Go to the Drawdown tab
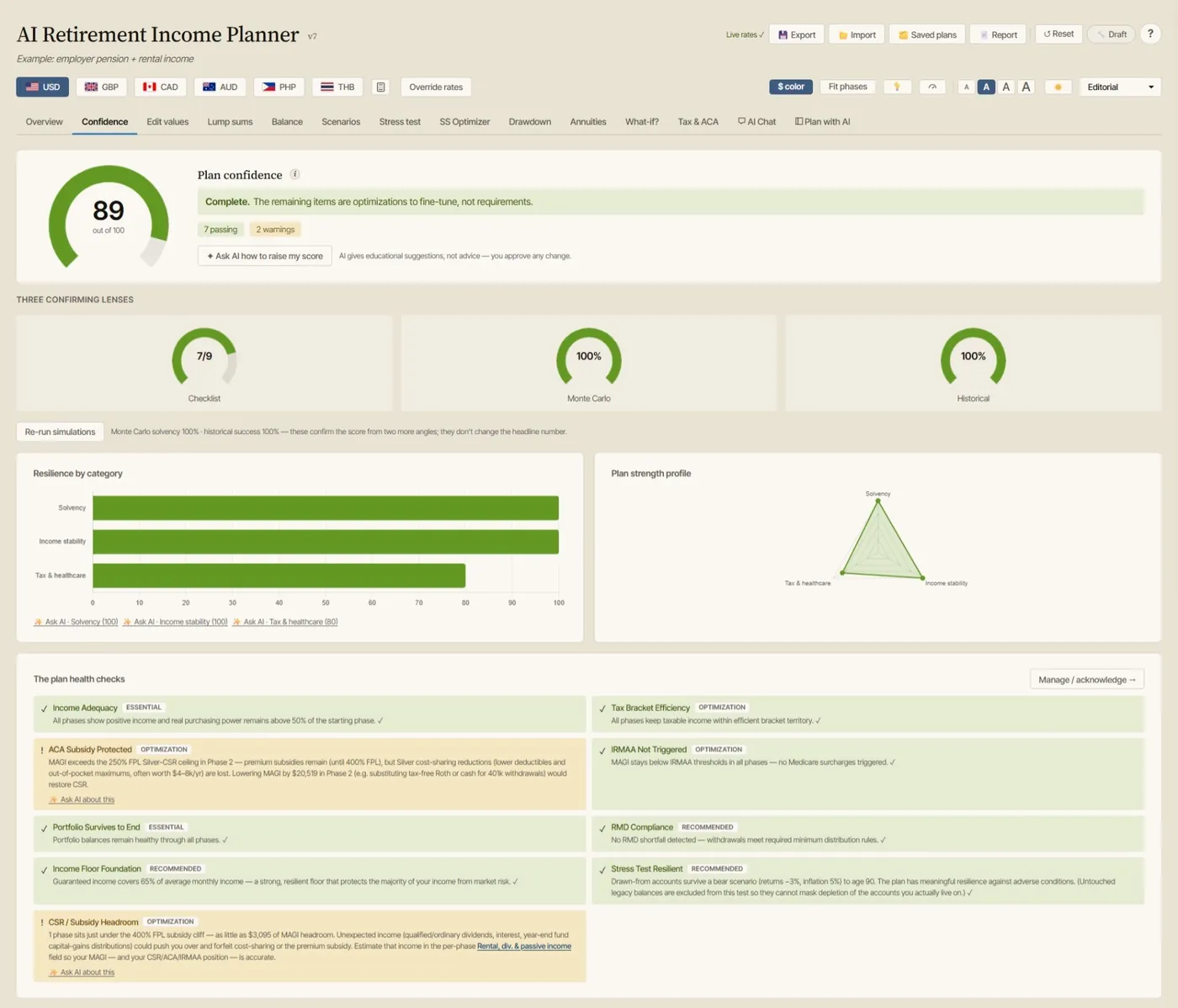This screenshot has width=1178, height=1008. point(529,122)
